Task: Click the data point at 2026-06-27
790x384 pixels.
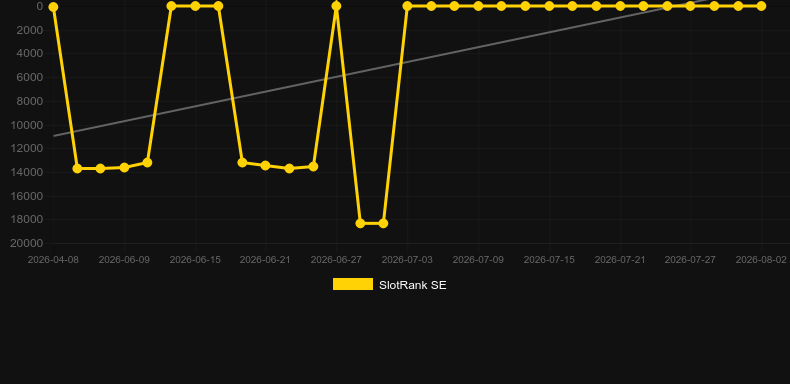Action: pyautogui.click(x=336, y=6)
